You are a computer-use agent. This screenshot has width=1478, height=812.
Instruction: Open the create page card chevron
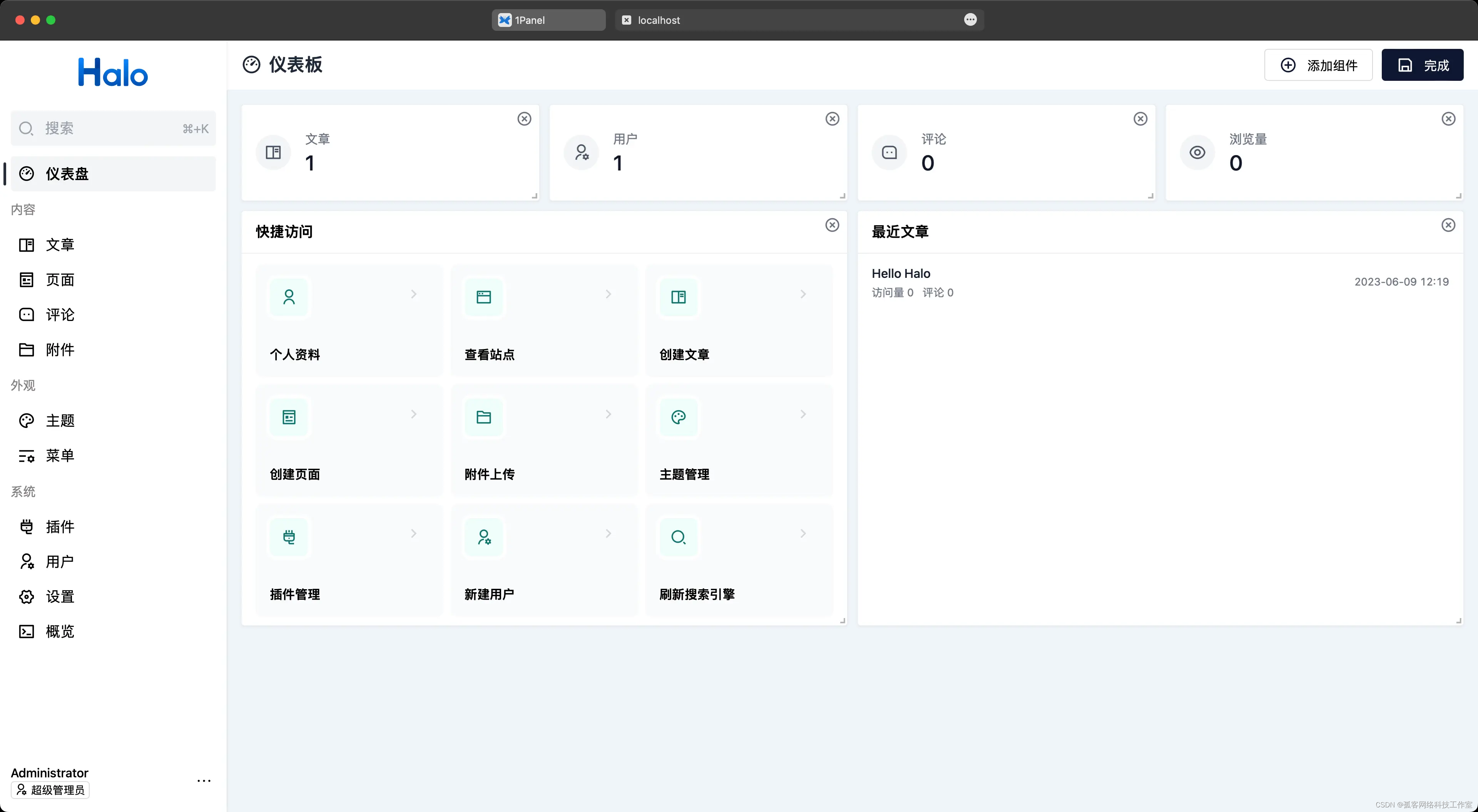[x=414, y=414]
